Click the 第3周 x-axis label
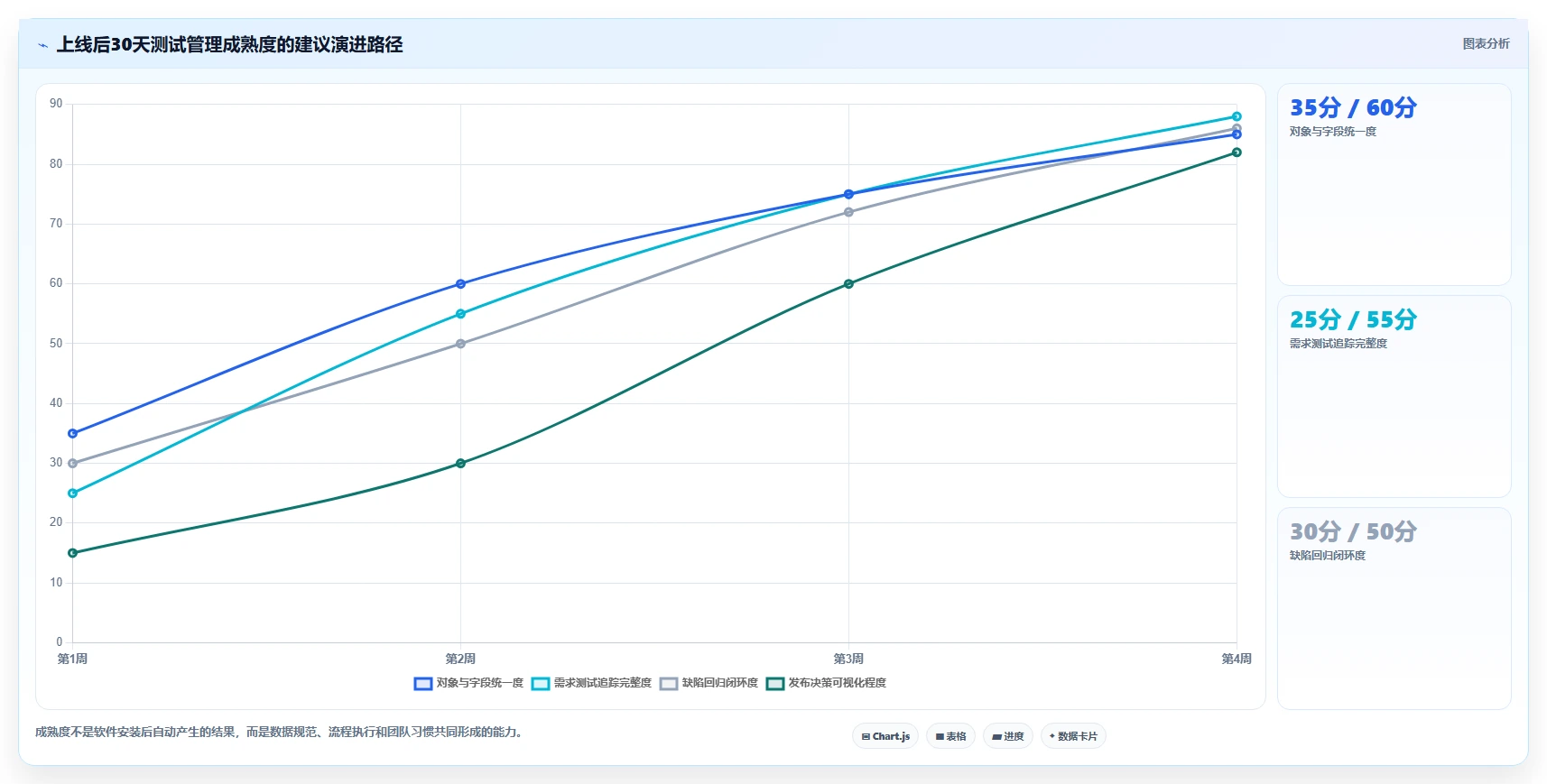 click(x=849, y=659)
